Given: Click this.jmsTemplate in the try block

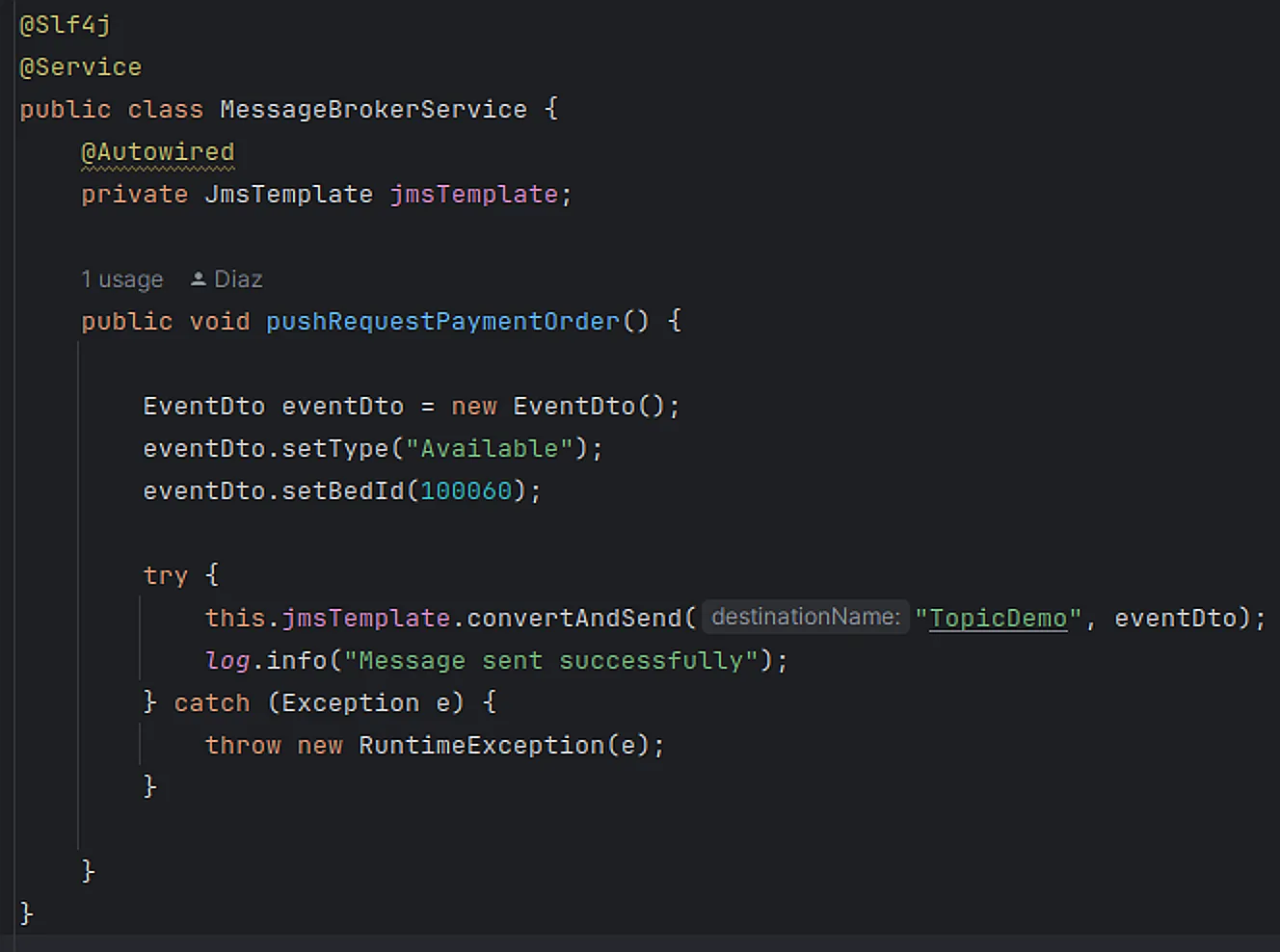Looking at the screenshot, I should tap(327, 619).
